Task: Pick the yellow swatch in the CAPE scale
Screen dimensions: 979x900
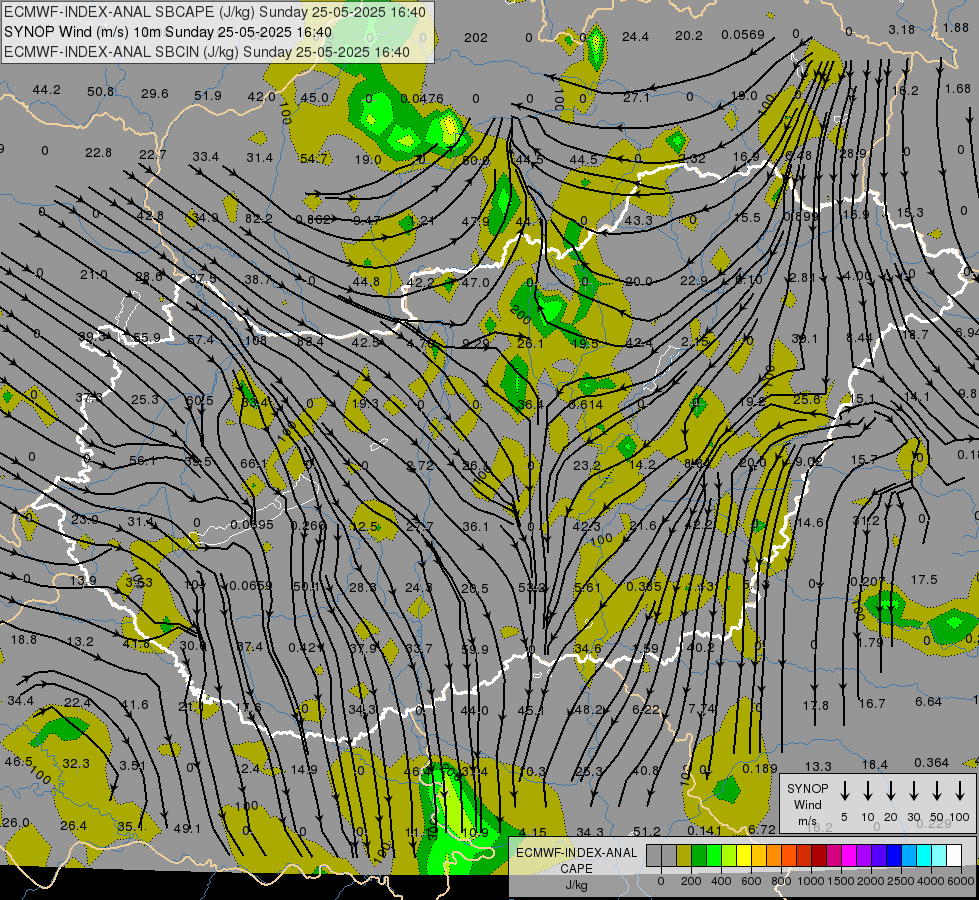Action: tap(744, 856)
